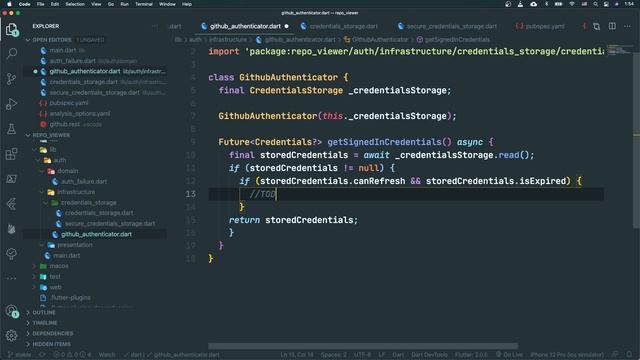Click the getSignedInCredentials breadcrumb
This screenshot has height=360, width=640.
[457, 40]
